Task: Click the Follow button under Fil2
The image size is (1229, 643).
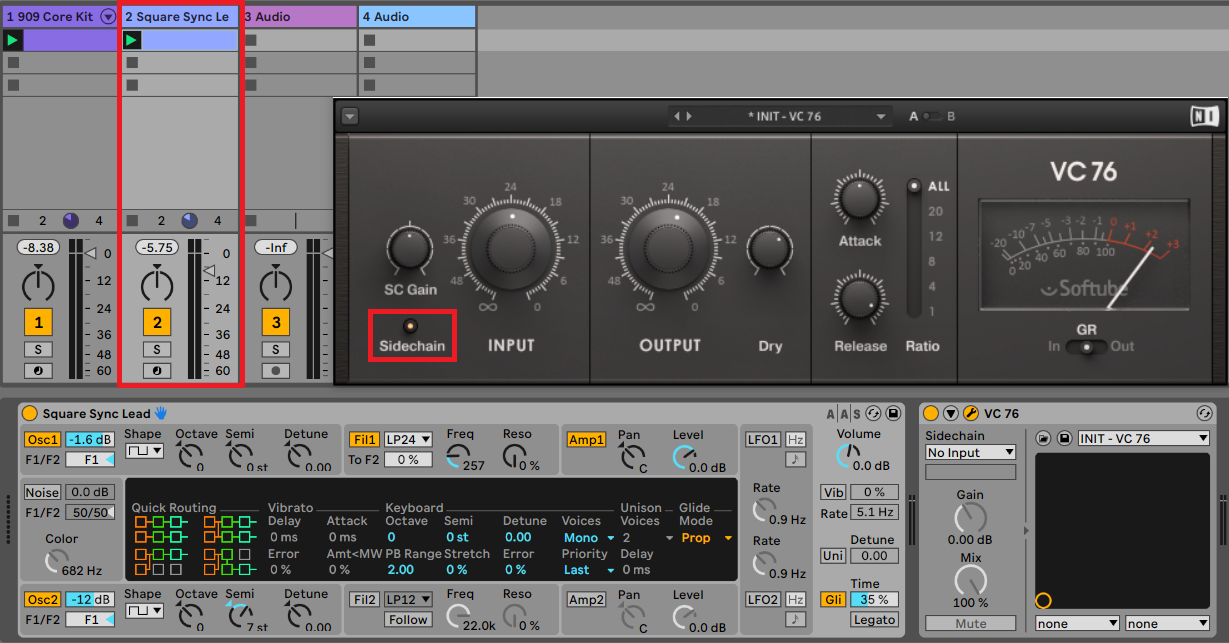Action: click(x=408, y=619)
